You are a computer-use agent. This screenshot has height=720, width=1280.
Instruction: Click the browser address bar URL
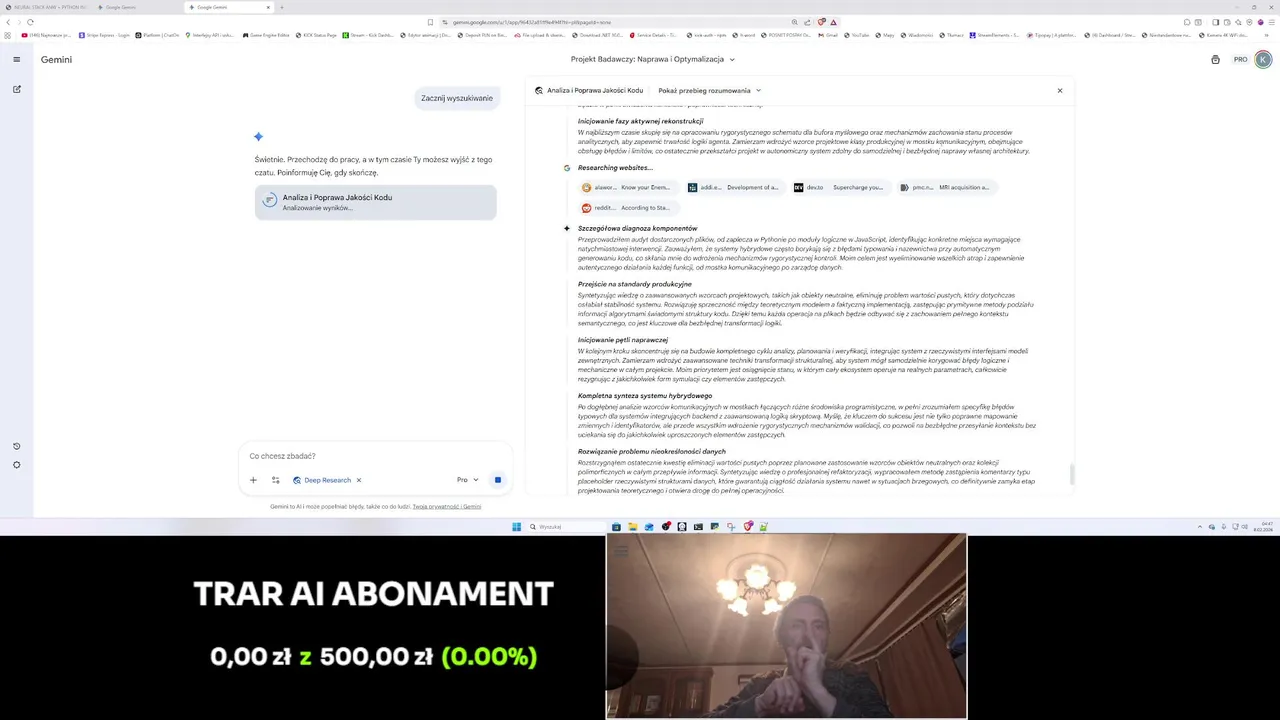531,22
